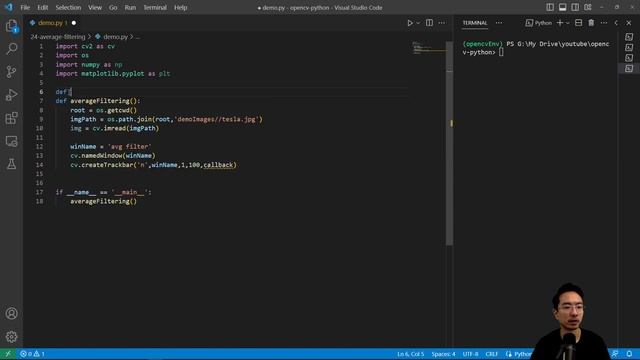Screen dimensions: 640x360
Task: Open the Testing flask view
Action: (11, 164)
